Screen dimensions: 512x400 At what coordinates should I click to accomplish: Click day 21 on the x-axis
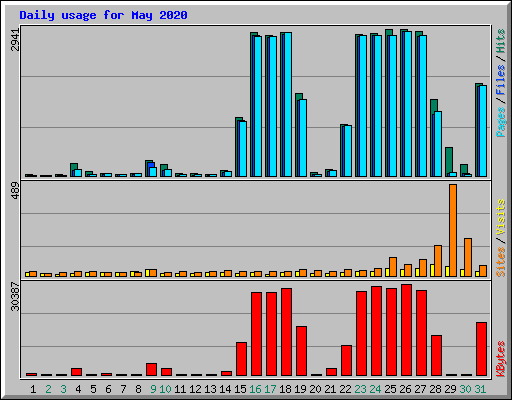coord(330,389)
